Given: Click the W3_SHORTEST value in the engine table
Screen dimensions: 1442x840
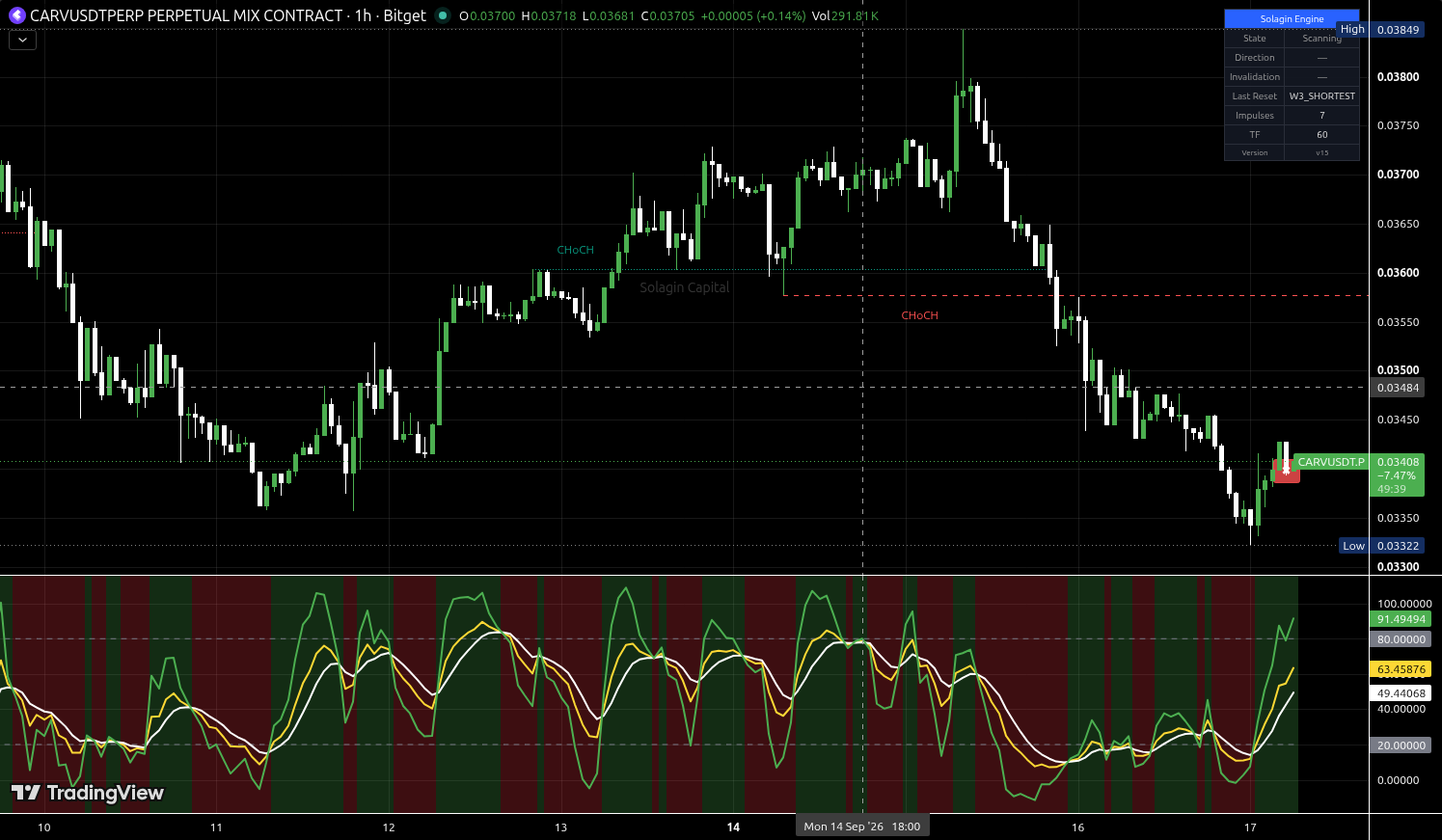Looking at the screenshot, I should [1321, 95].
